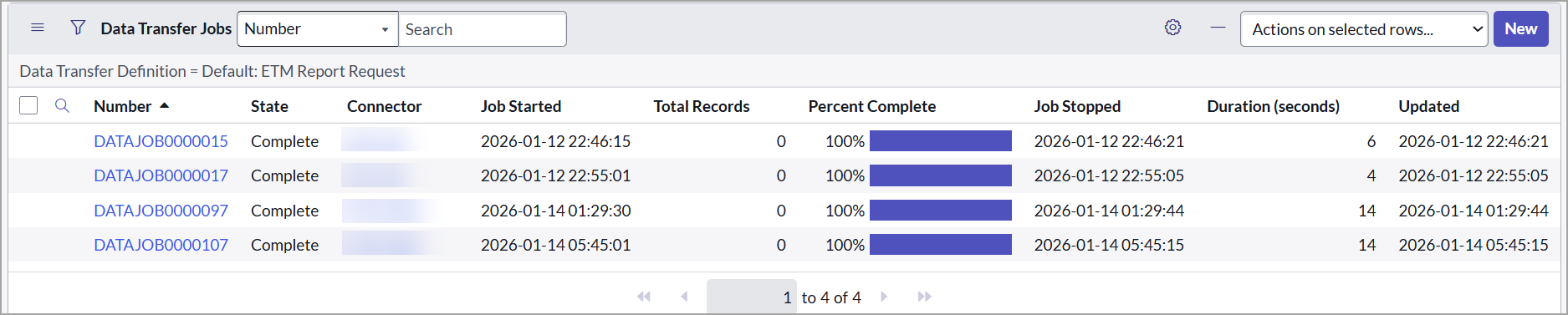1568x315 pixels.
Task: Click job started 2026-01-12 22:55:01
Action: [x=555, y=175]
